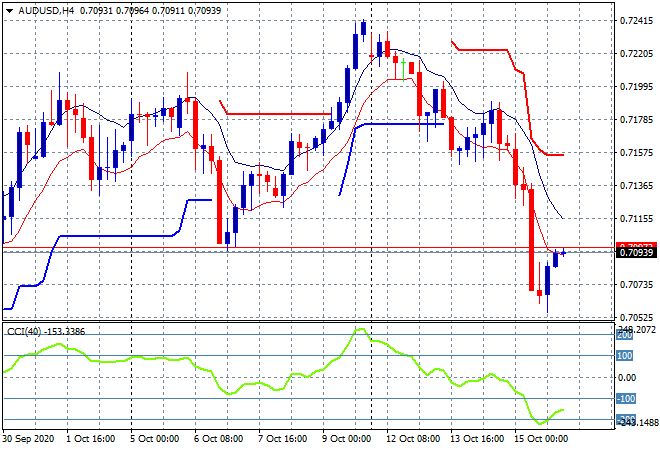Screen dimensions: 660x450
Task: Click the -200 level label in CCI panel
Action: coord(625,419)
